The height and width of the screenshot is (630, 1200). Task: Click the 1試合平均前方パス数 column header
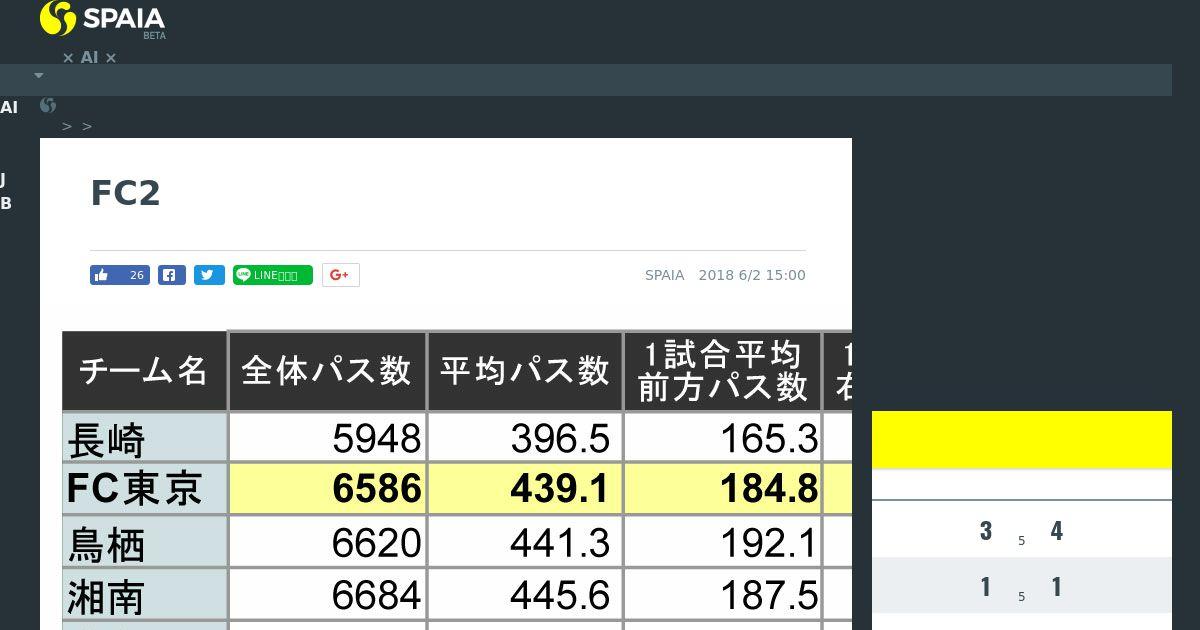pos(722,371)
